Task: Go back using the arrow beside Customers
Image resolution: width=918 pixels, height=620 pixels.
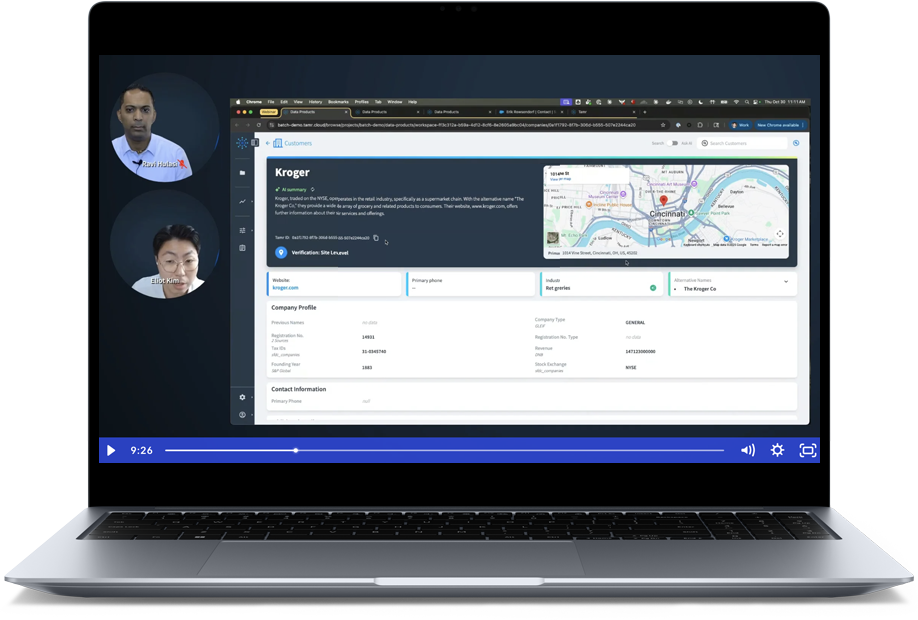Action: coord(268,143)
